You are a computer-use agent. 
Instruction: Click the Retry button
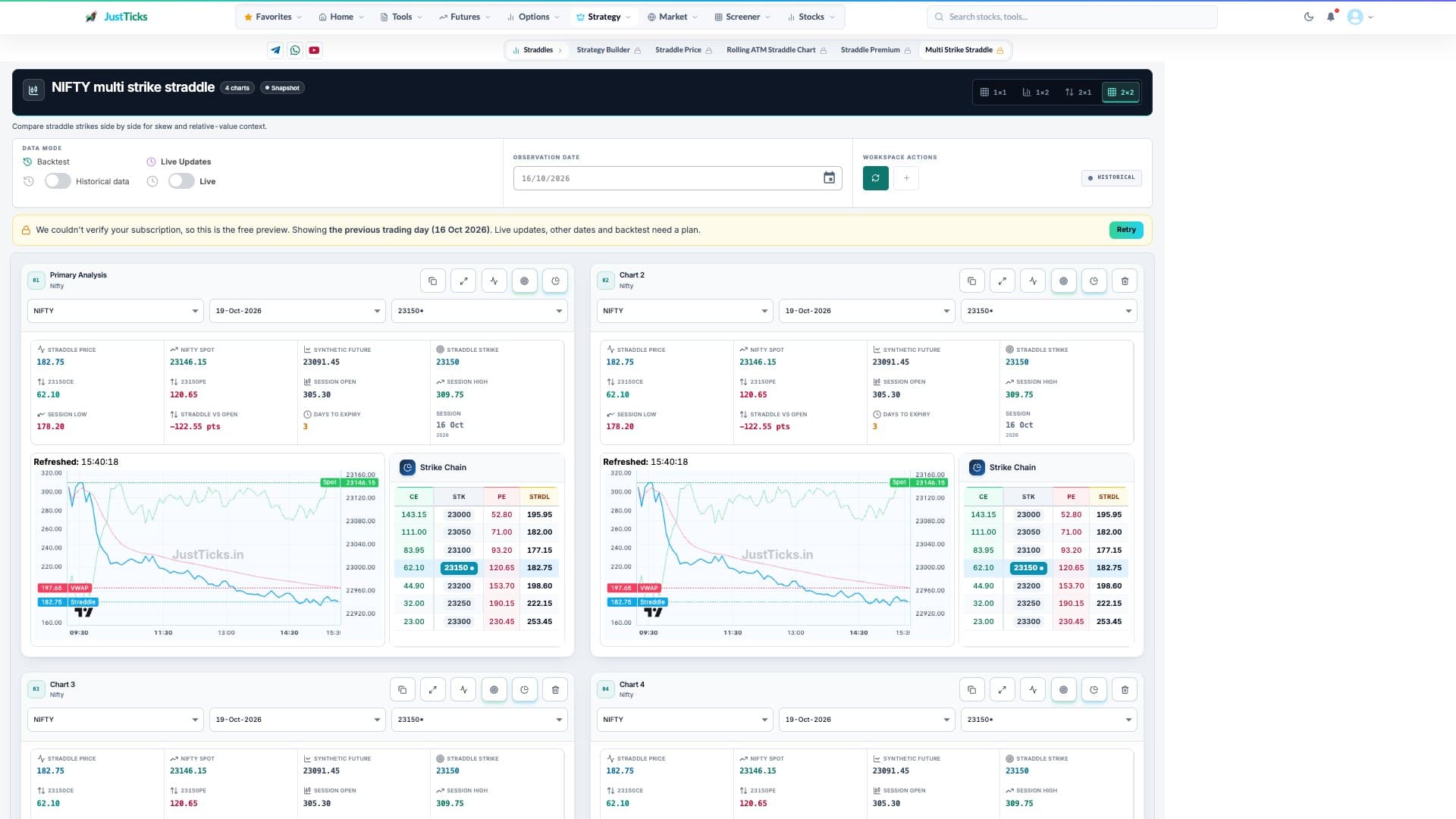pos(1126,230)
